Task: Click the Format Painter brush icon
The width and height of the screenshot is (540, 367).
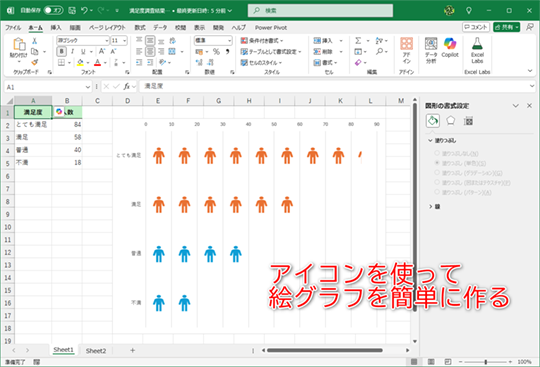Action: point(34,62)
